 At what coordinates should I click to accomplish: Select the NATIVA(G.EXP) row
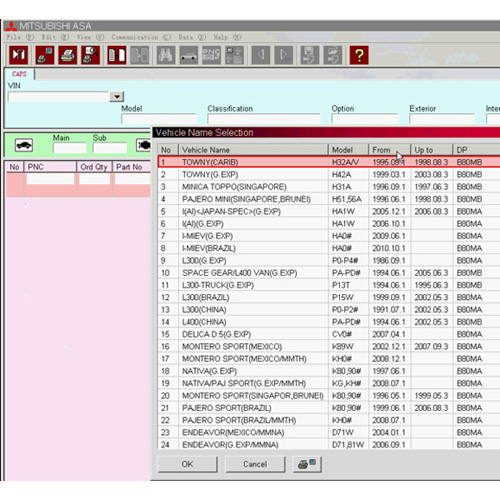pyautogui.click(x=329, y=371)
